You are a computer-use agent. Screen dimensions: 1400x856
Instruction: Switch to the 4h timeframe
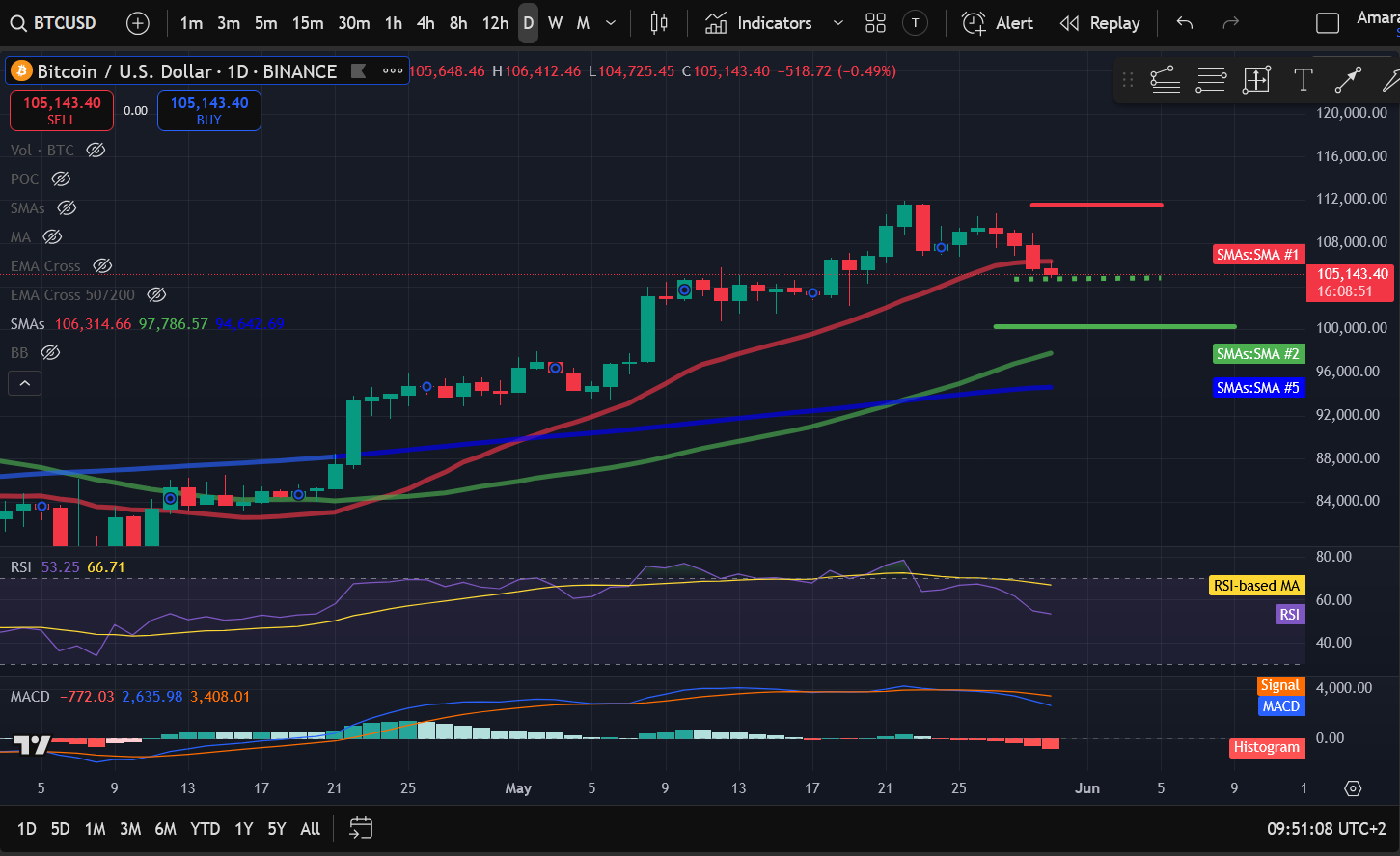[425, 23]
